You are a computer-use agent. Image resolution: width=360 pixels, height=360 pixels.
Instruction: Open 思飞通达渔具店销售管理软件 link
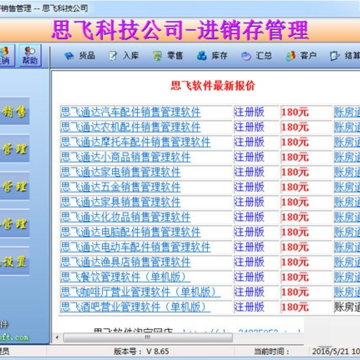125,262
